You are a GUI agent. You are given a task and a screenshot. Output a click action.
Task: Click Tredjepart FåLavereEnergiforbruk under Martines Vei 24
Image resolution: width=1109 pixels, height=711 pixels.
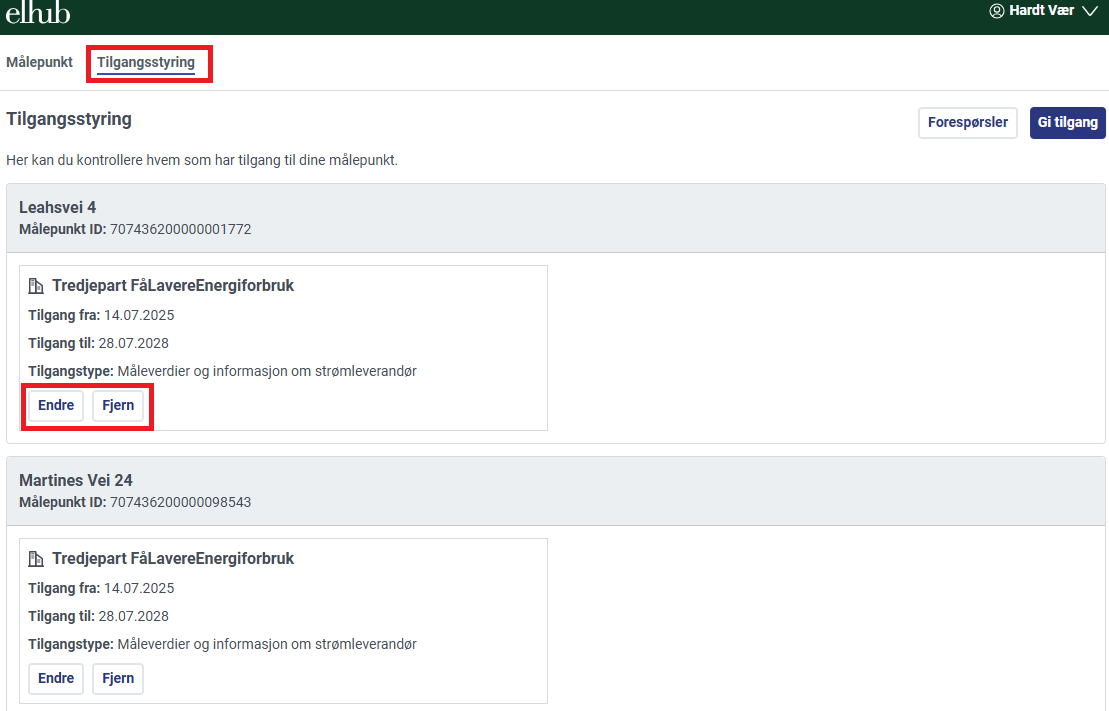tap(173, 559)
